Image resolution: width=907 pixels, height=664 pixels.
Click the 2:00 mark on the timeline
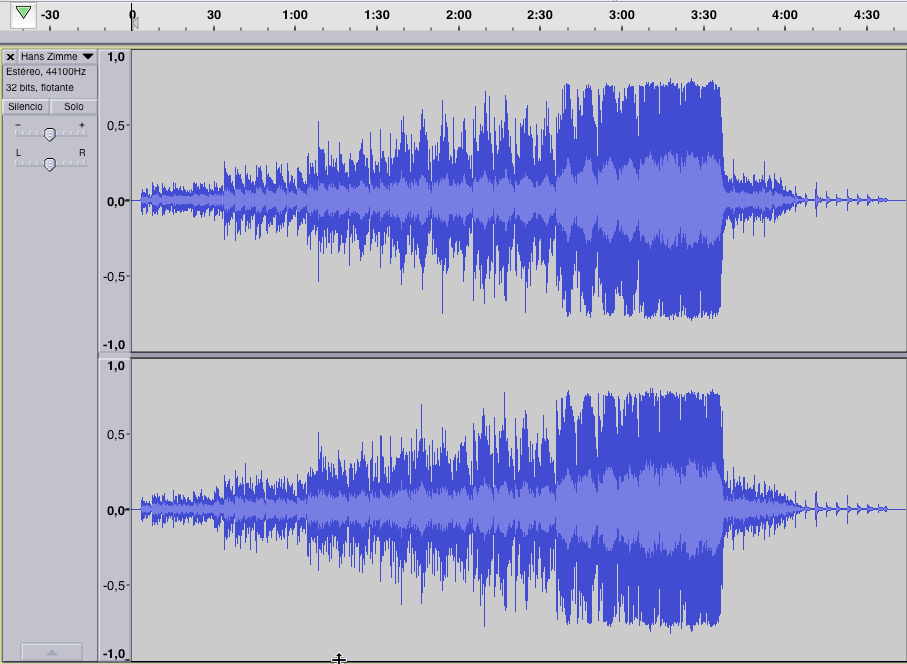pyautogui.click(x=458, y=15)
